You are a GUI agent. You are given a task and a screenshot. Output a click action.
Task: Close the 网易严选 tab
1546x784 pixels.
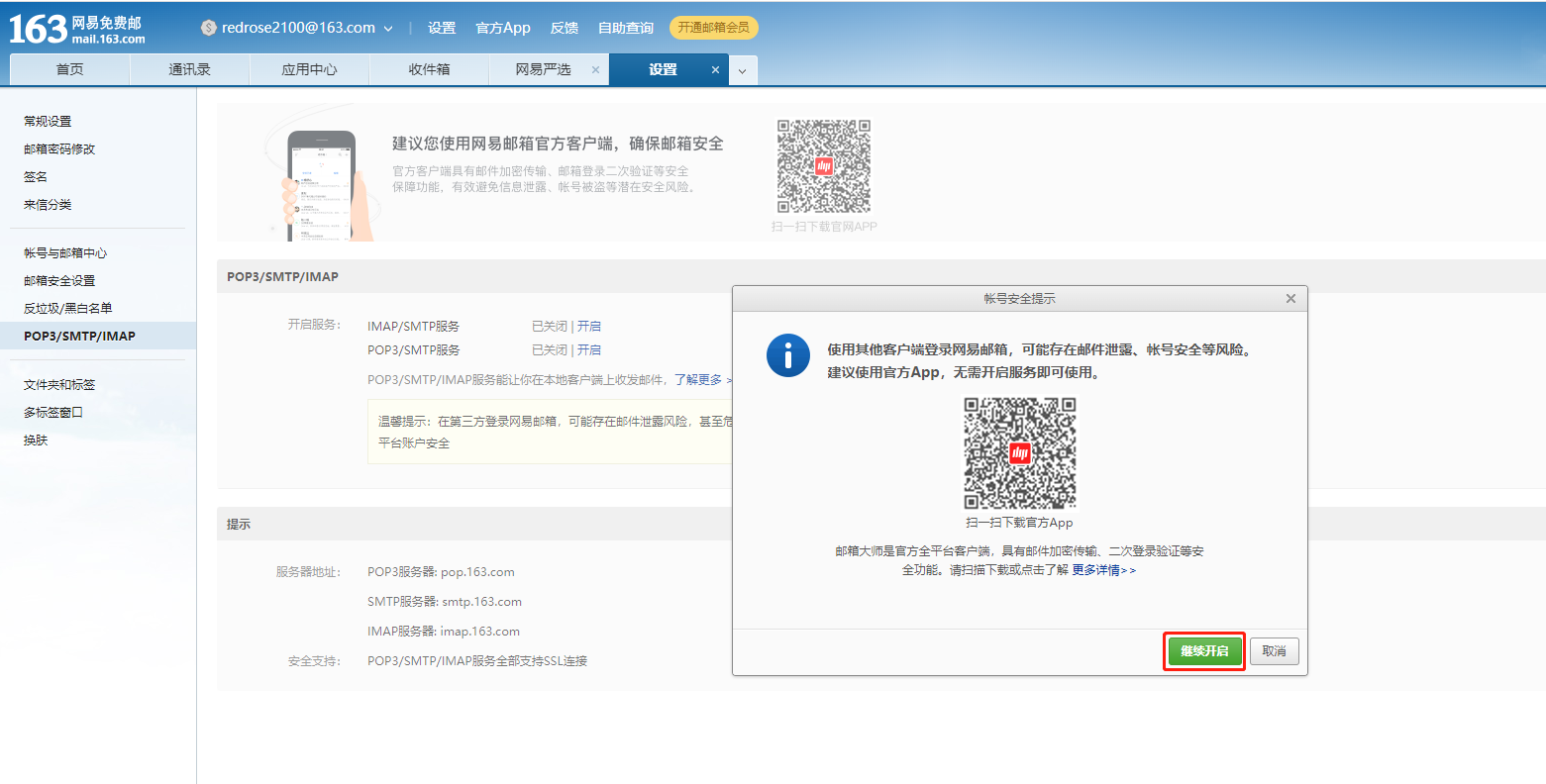point(595,70)
